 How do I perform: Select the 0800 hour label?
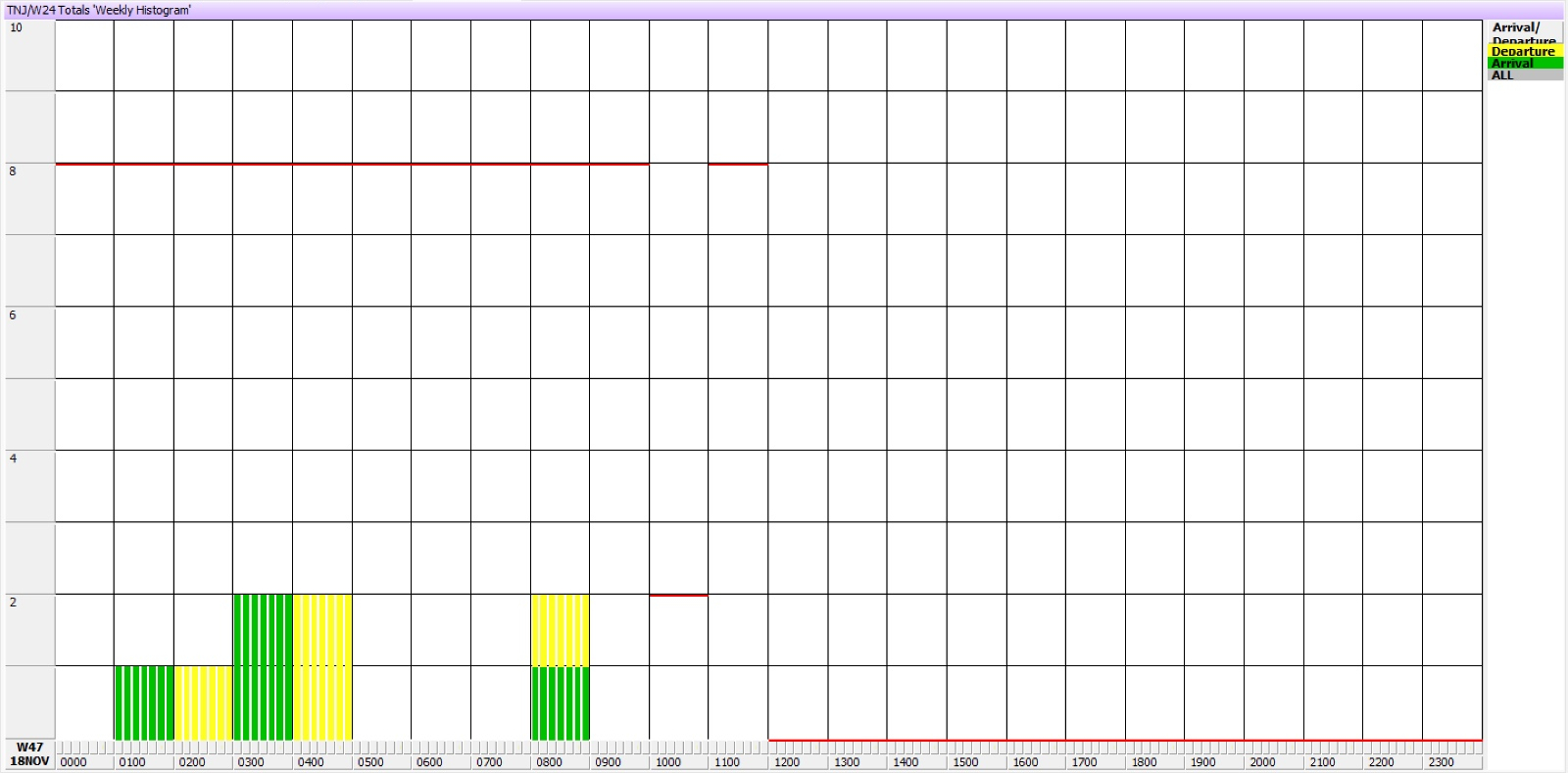[549, 762]
